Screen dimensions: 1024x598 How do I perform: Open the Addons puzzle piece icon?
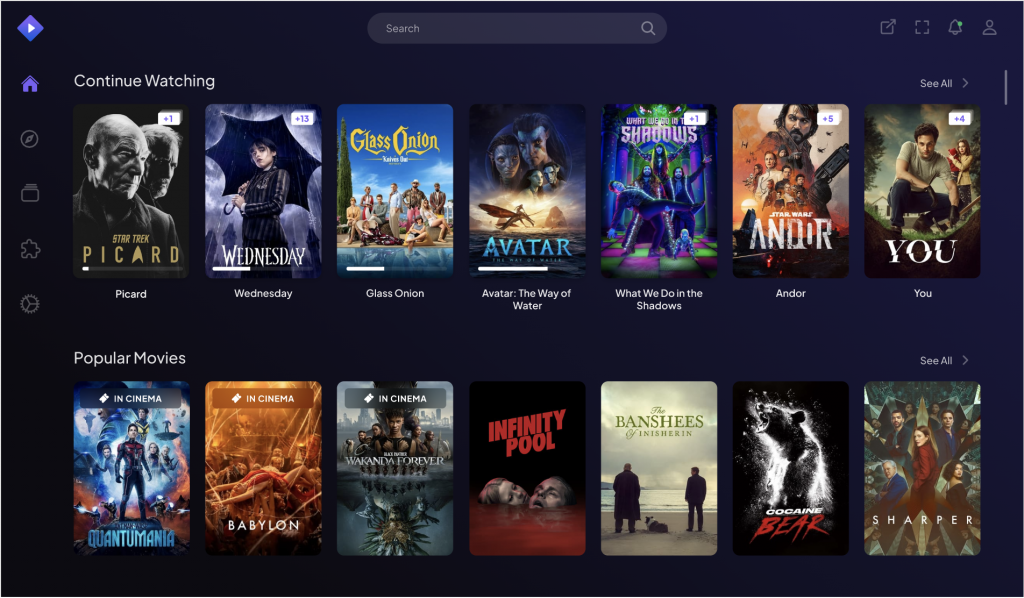(30, 249)
